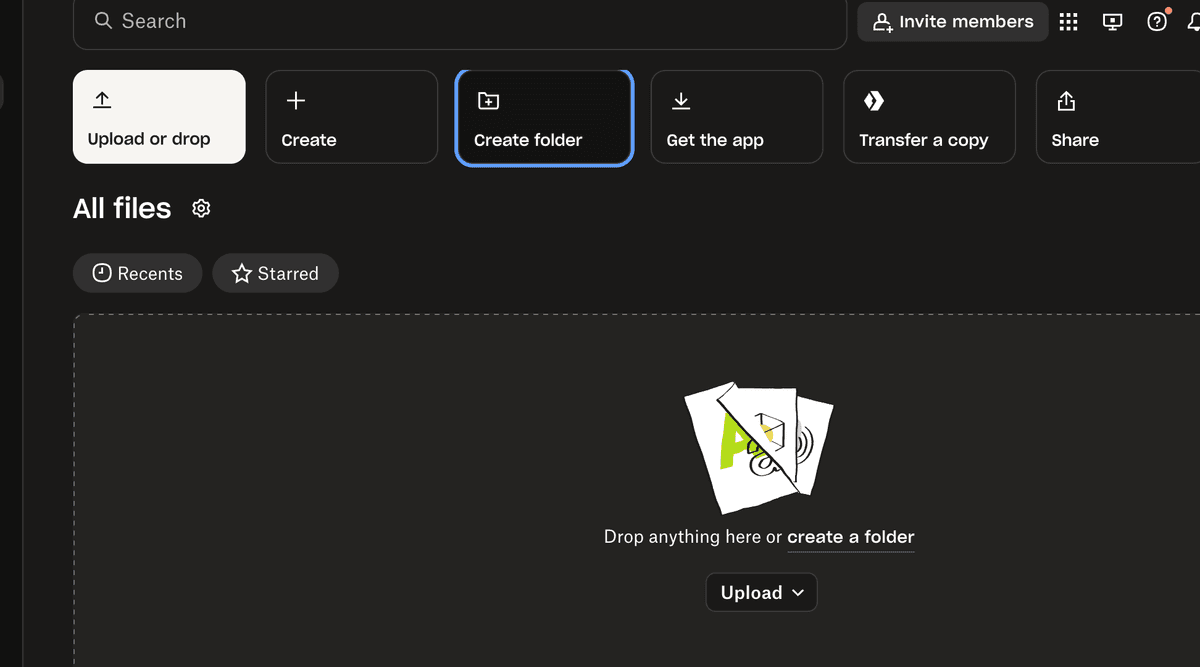Toggle the Starred filter

tap(275, 272)
